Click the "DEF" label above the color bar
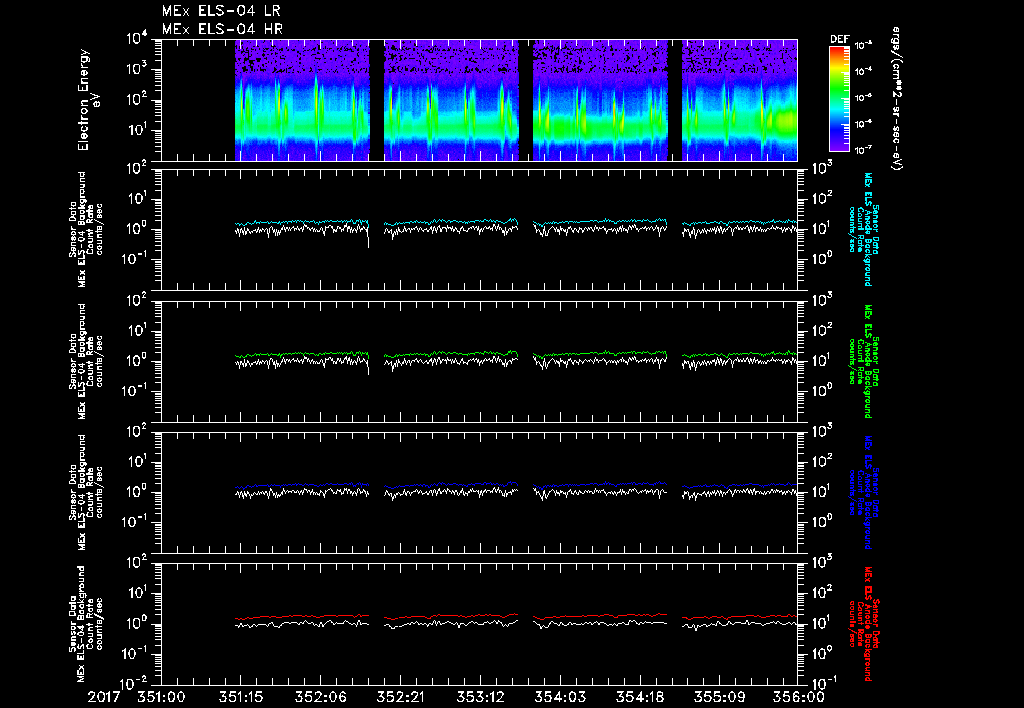This screenshot has height=708, width=1024. 840,39
